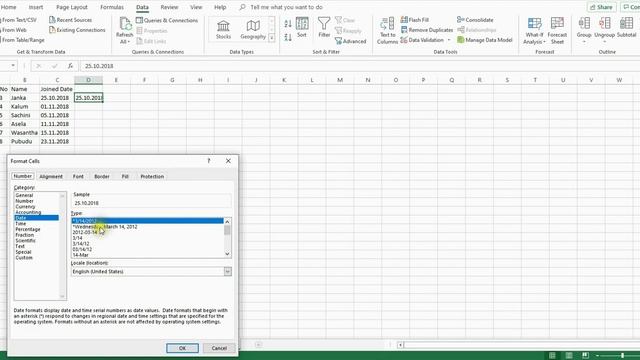Viewport: 640px width, 360px height.
Task: Select the Stocks data type
Action: pos(223,29)
